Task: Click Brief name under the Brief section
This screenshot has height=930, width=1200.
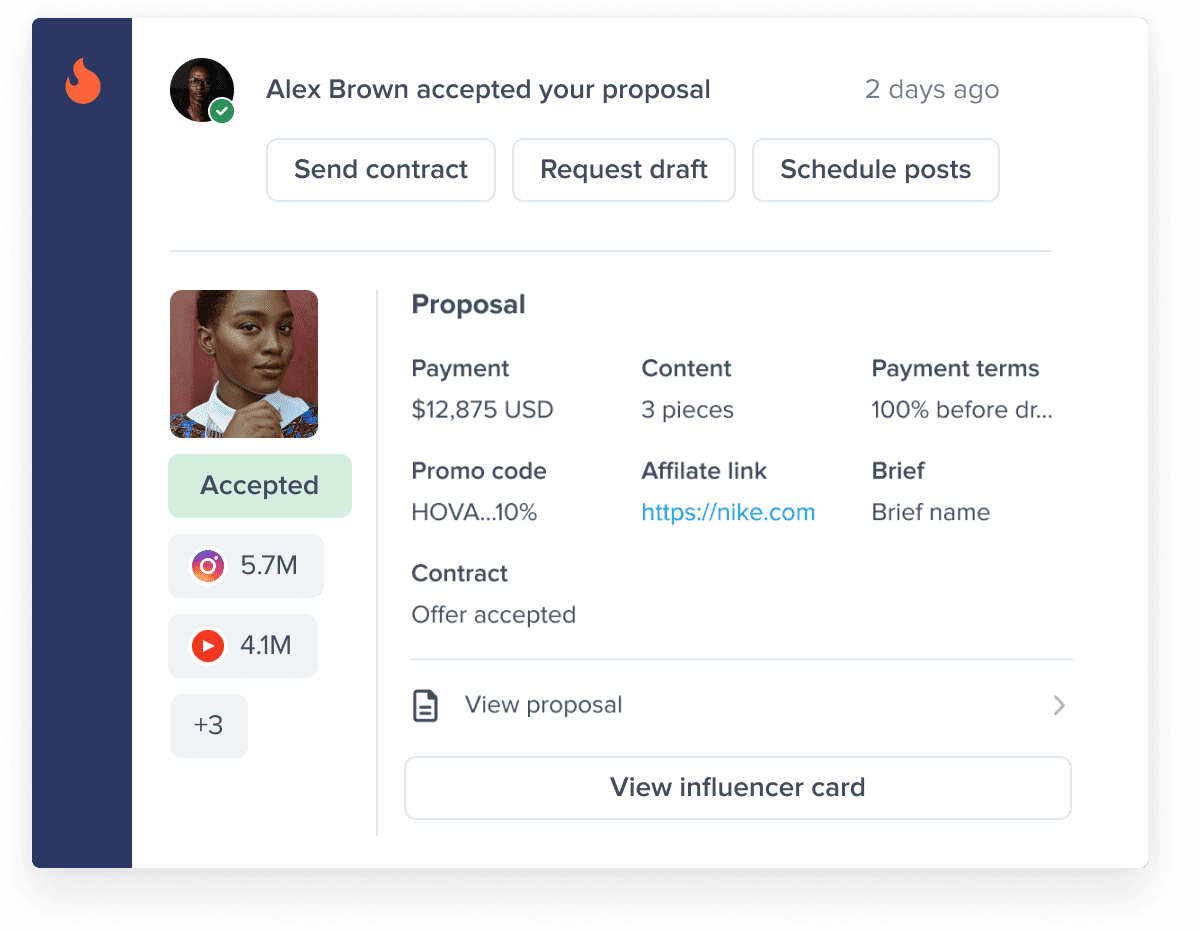Action: [x=930, y=511]
